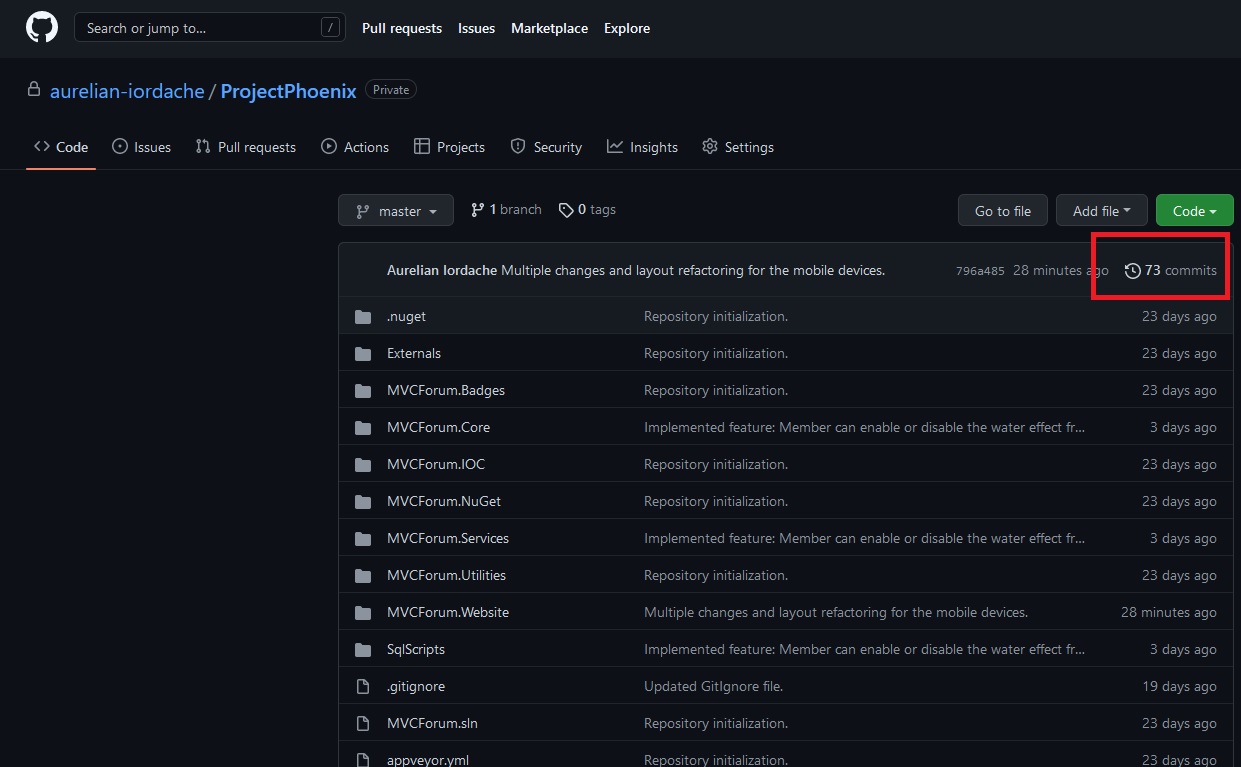Screen dimensions: 1241x767
Task: Click the '19 days ago' timestamp
Action: (x=1180, y=687)
